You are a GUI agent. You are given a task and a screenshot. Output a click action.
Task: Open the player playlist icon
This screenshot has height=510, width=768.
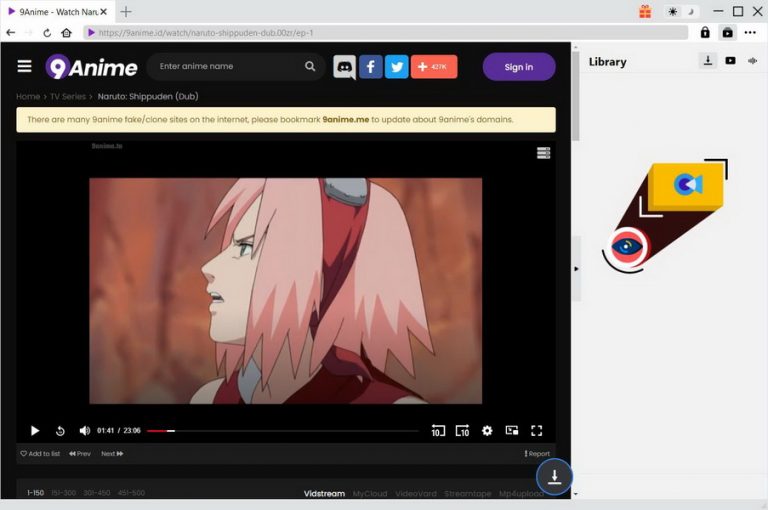(x=543, y=153)
